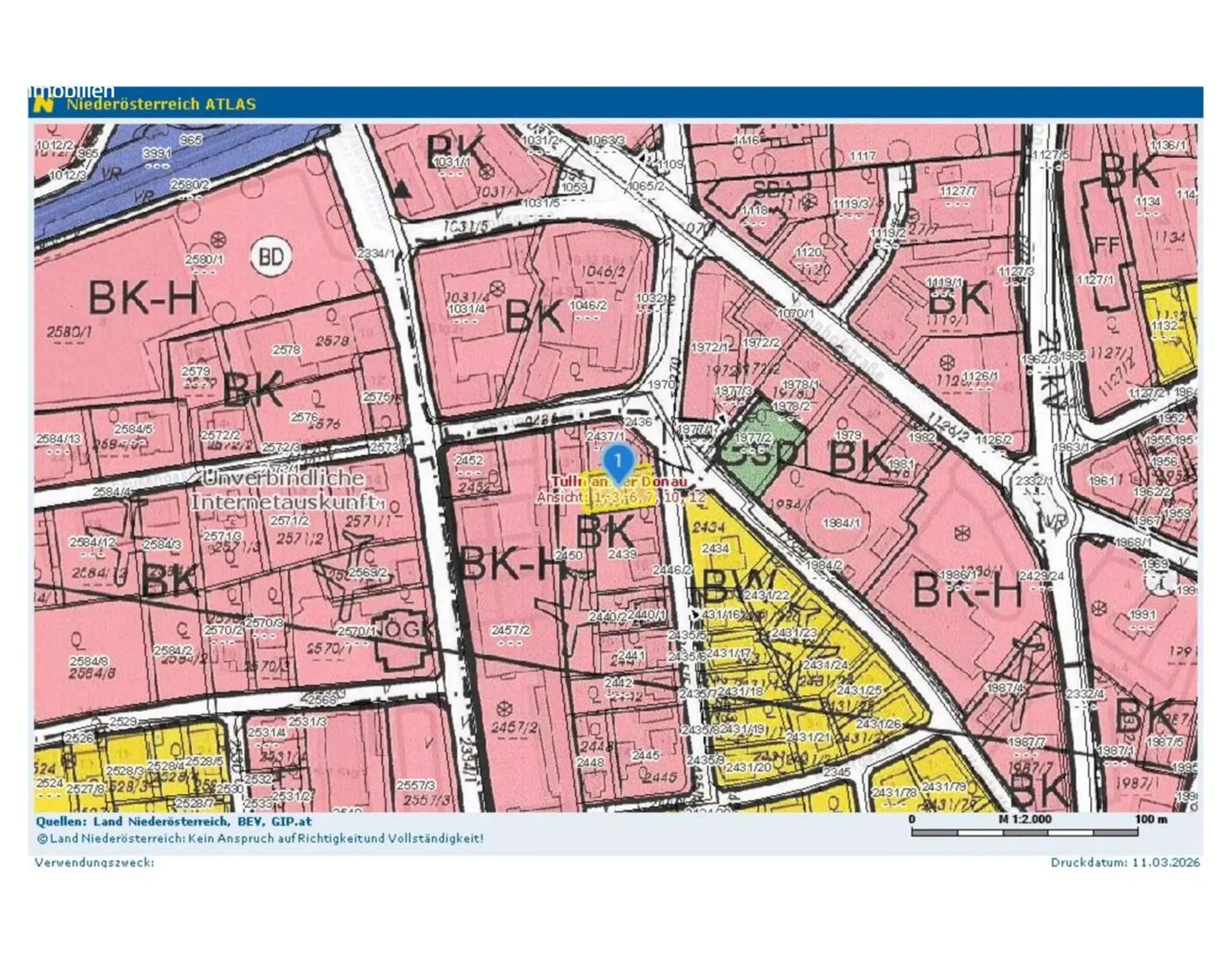Click the Druckdatum 11.03.2026 text
1232x954 pixels.
click(x=1125, y=862)
